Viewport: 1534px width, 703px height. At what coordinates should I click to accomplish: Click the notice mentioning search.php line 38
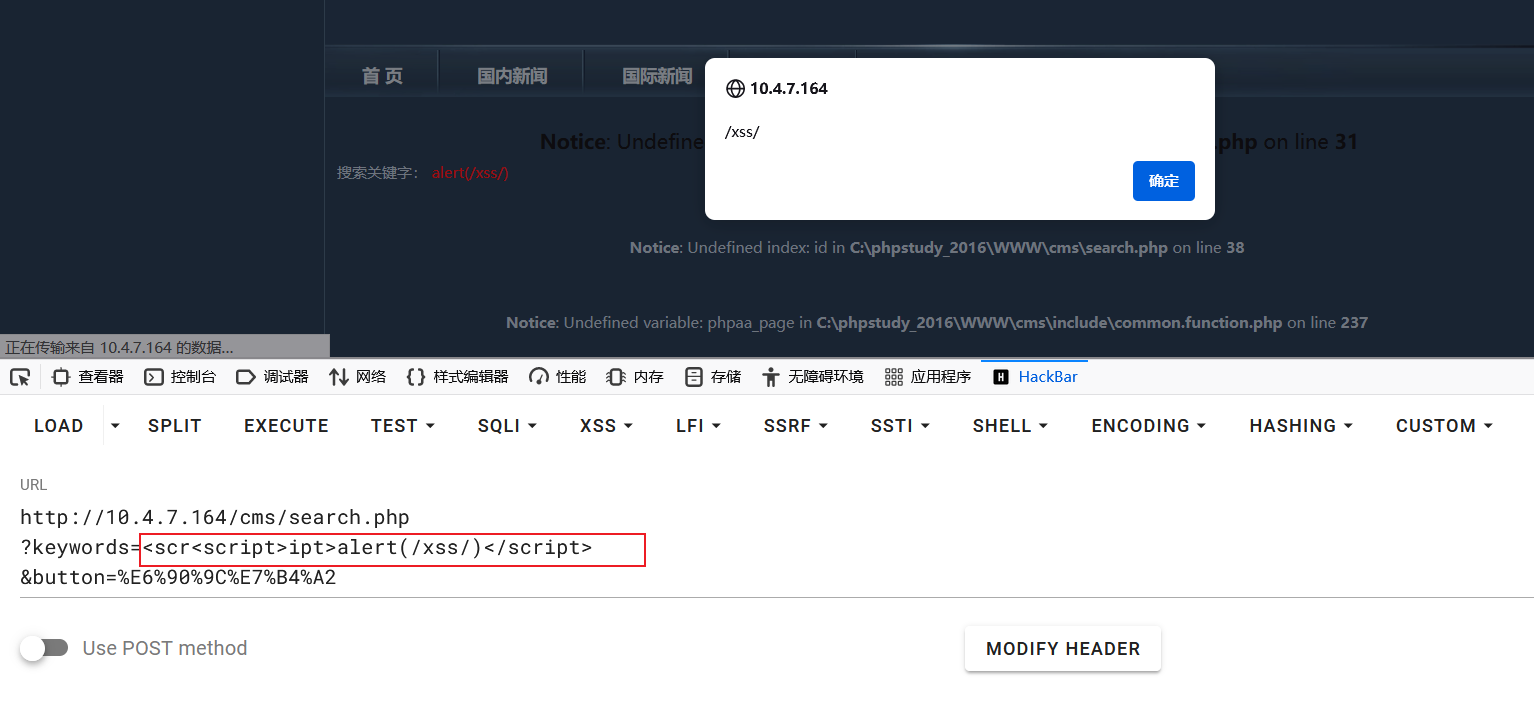pos(937,247)
